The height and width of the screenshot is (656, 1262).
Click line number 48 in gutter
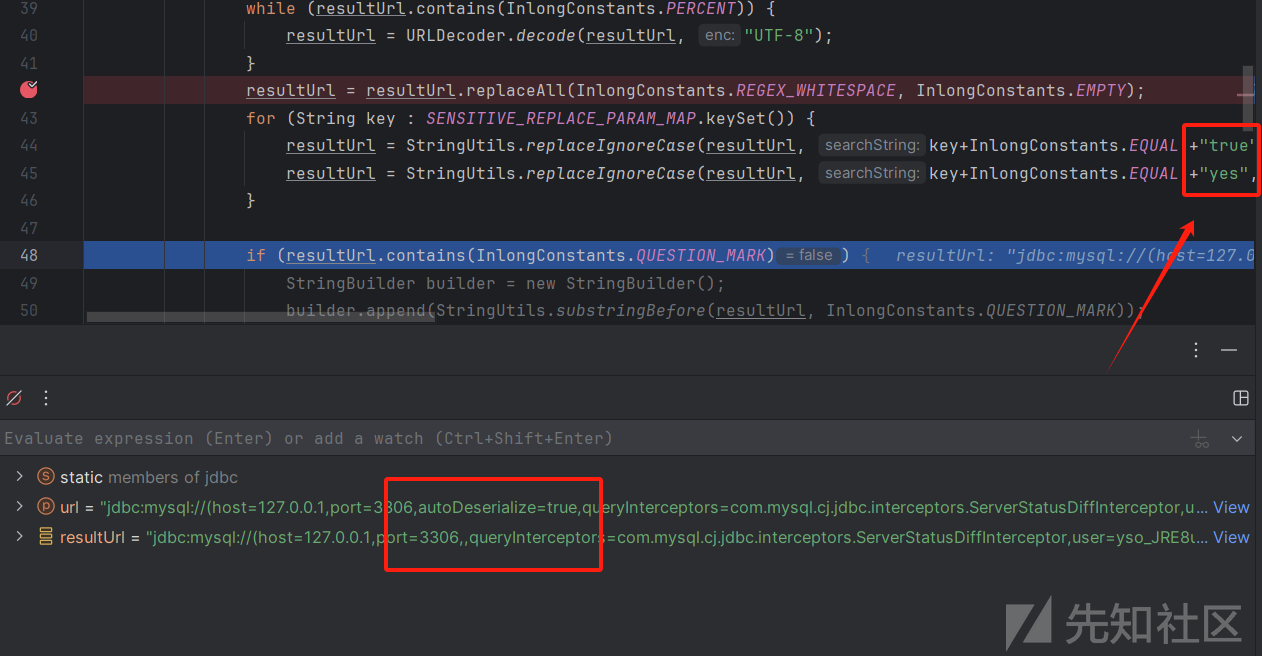click(x=29, y=255)
